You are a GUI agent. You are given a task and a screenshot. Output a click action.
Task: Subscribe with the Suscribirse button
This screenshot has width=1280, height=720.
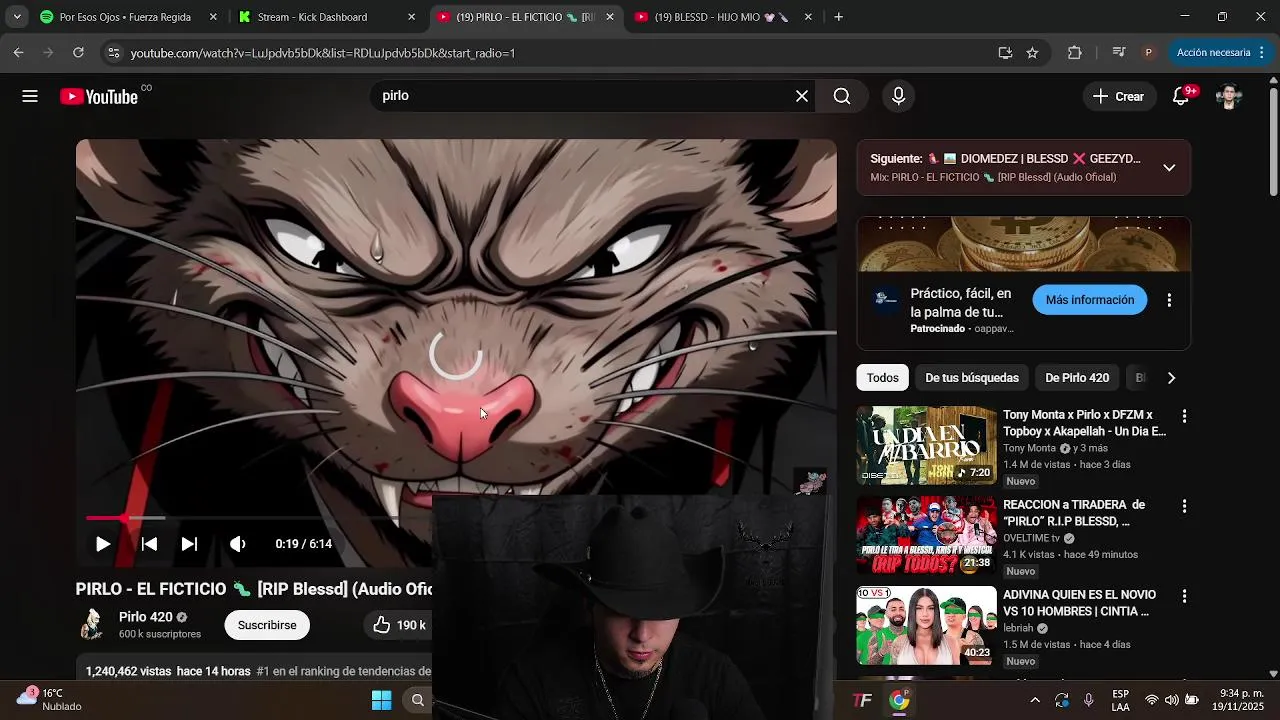[x=267, y=625]
